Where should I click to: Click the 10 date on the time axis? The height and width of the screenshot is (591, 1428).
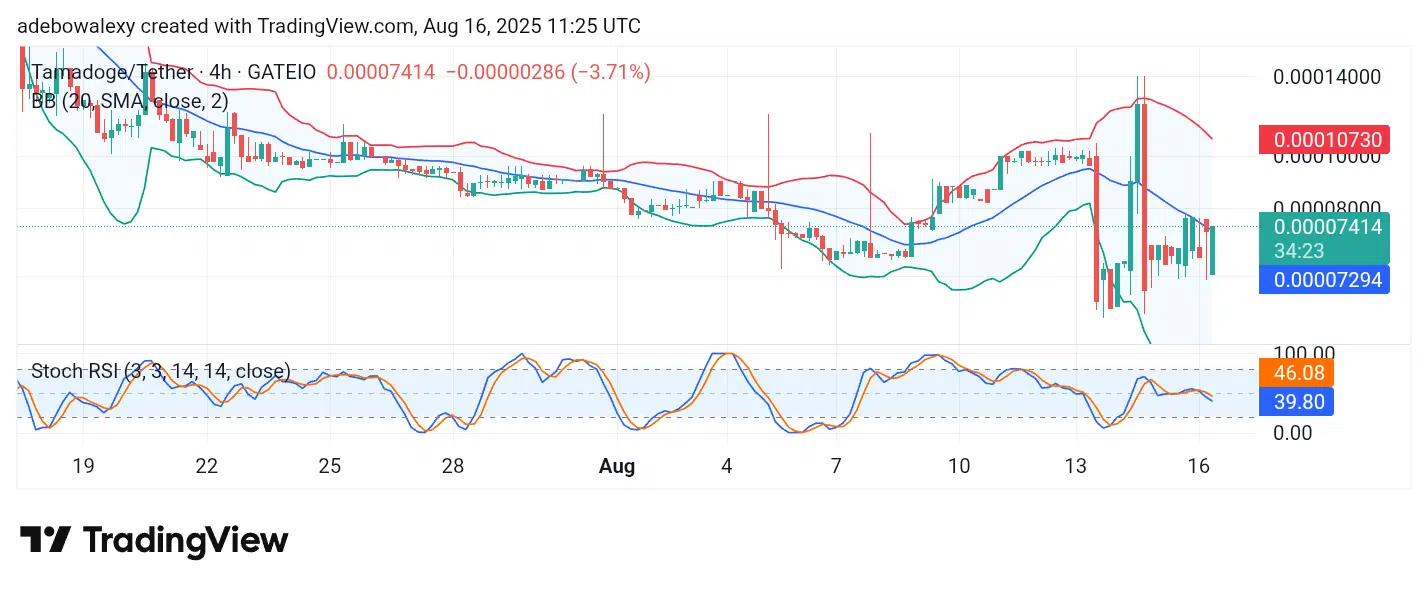(x=958, y=466)
